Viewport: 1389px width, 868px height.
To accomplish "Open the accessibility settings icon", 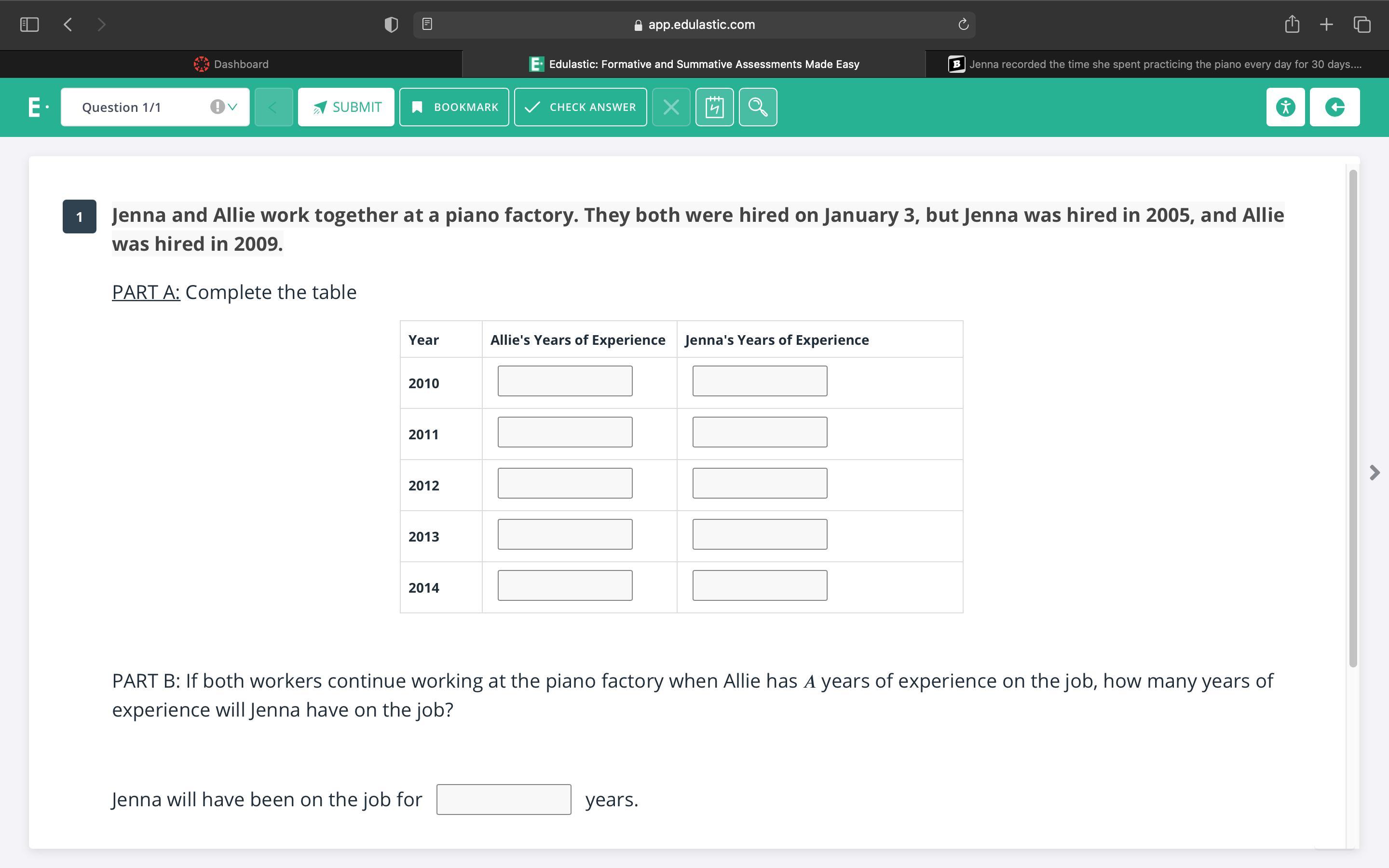I will (1285, 107).
